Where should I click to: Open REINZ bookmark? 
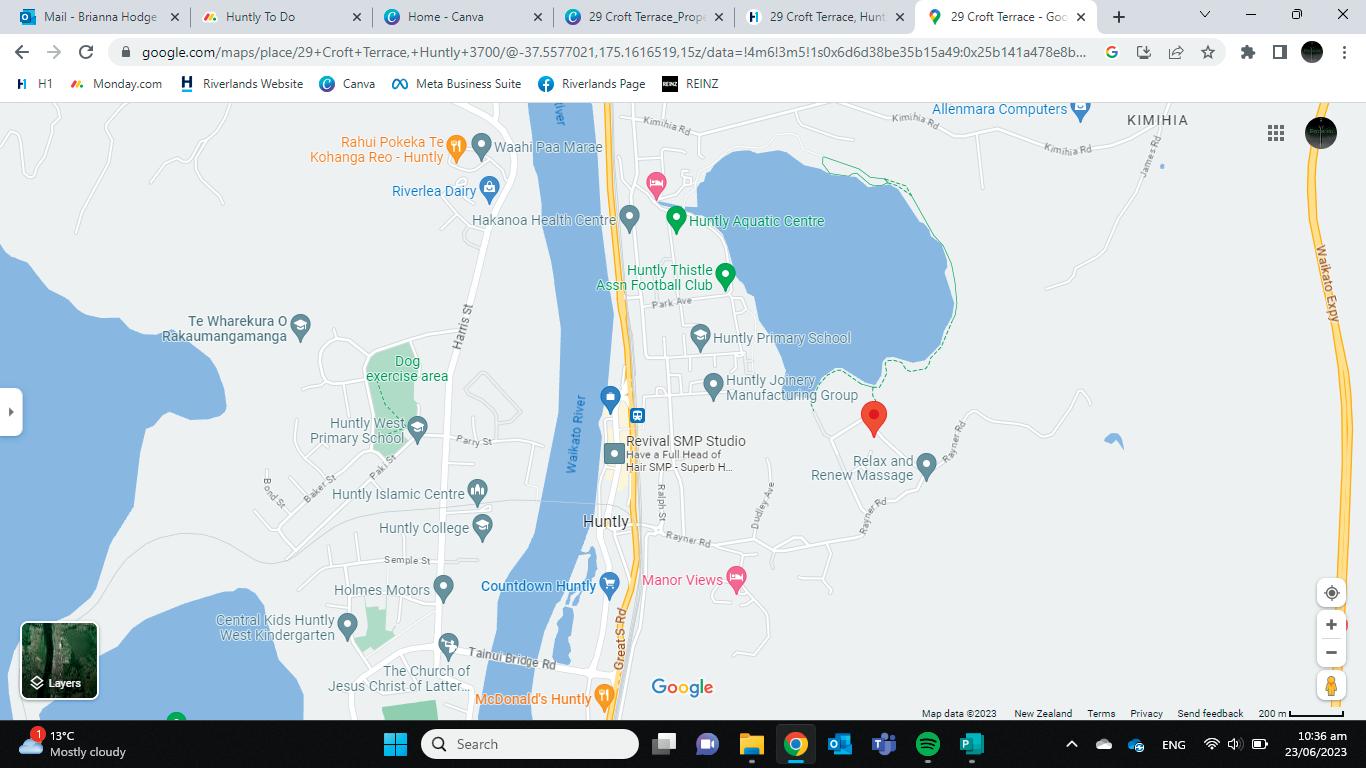click(x=691, y=84)
